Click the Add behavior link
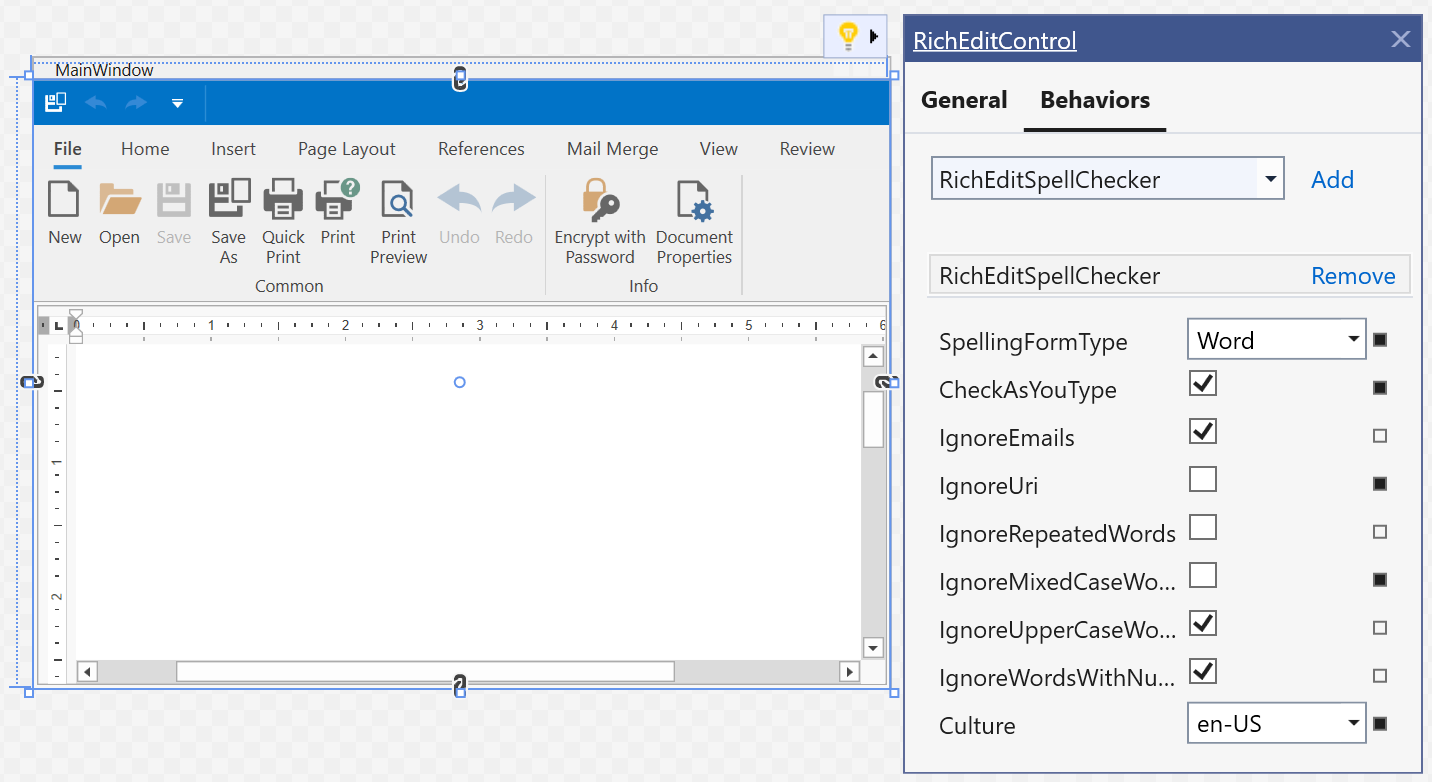Image resolution: width=1432 pixels, height=782 pixels. coord(1332,180)
